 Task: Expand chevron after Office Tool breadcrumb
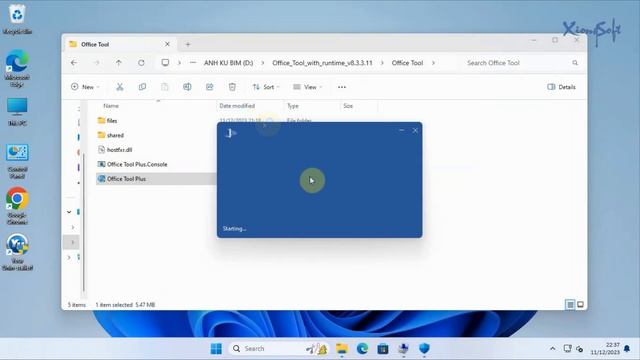pyautogui.click(x=433, y=63)
